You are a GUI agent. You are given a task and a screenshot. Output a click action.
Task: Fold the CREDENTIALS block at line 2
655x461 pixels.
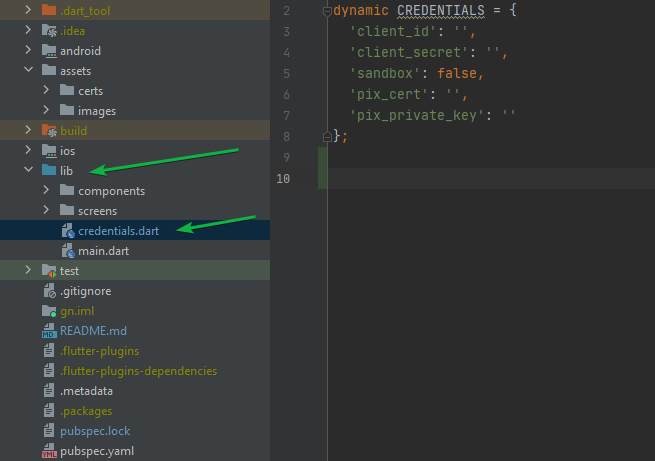(328, 12)
